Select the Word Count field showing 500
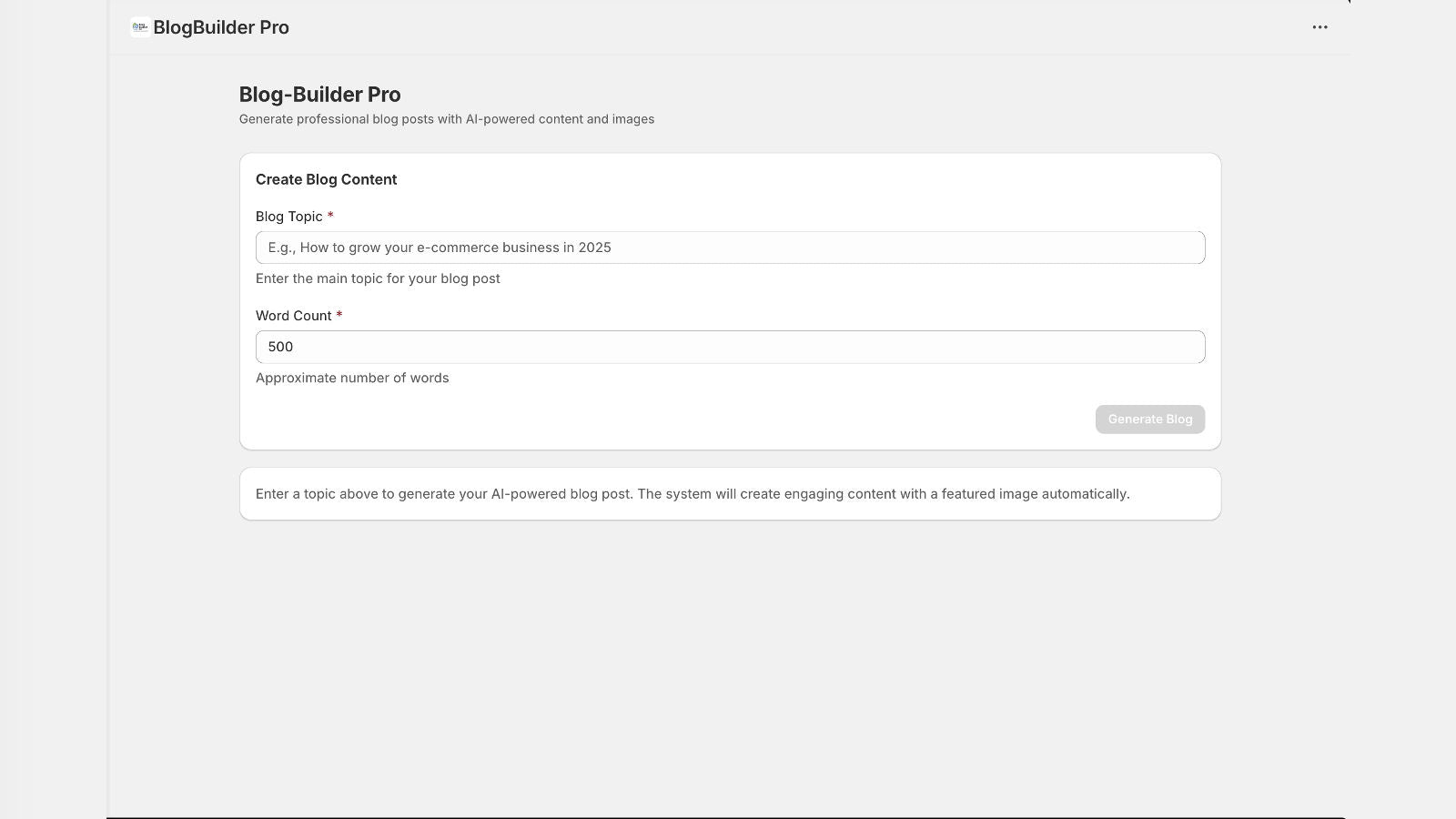 tap(728, 347)
